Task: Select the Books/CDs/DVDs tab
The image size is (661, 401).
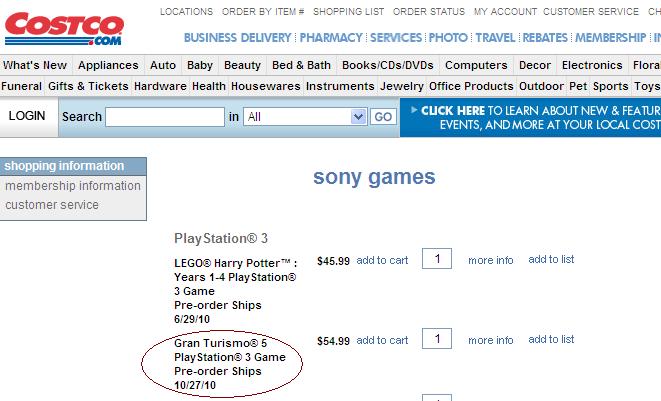Action: (386, 65)
